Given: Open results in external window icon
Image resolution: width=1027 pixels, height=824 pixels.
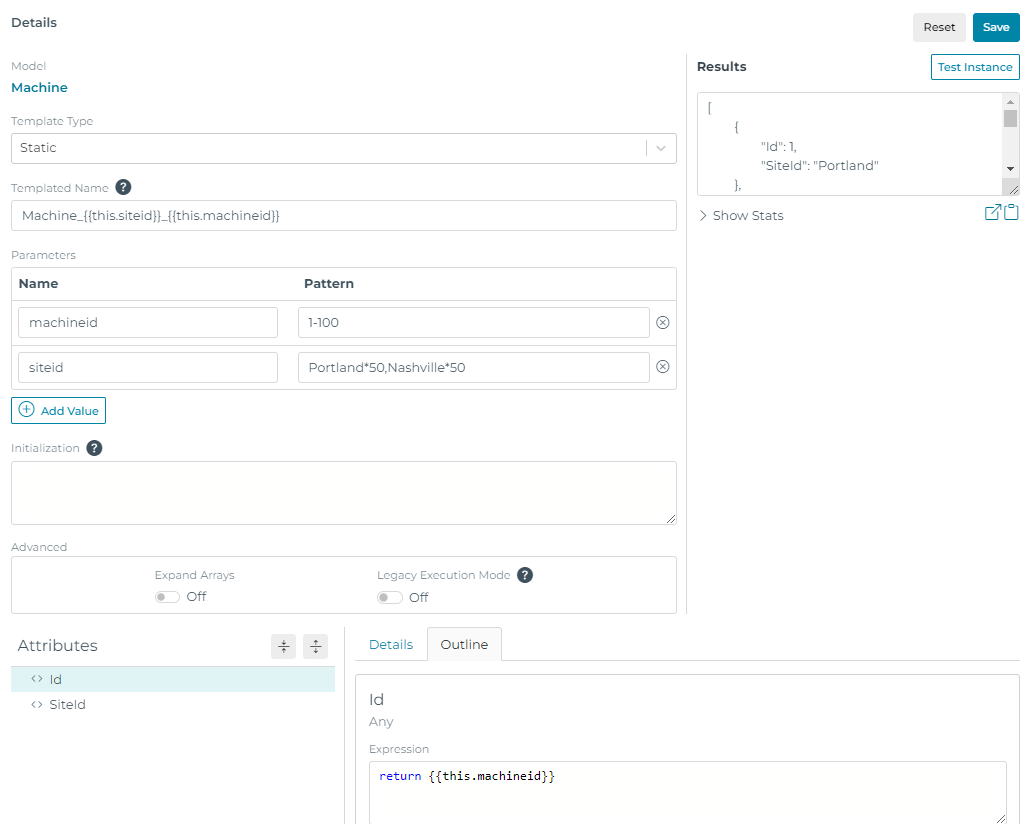Looking at the screenshot, I should pos(992,212).
